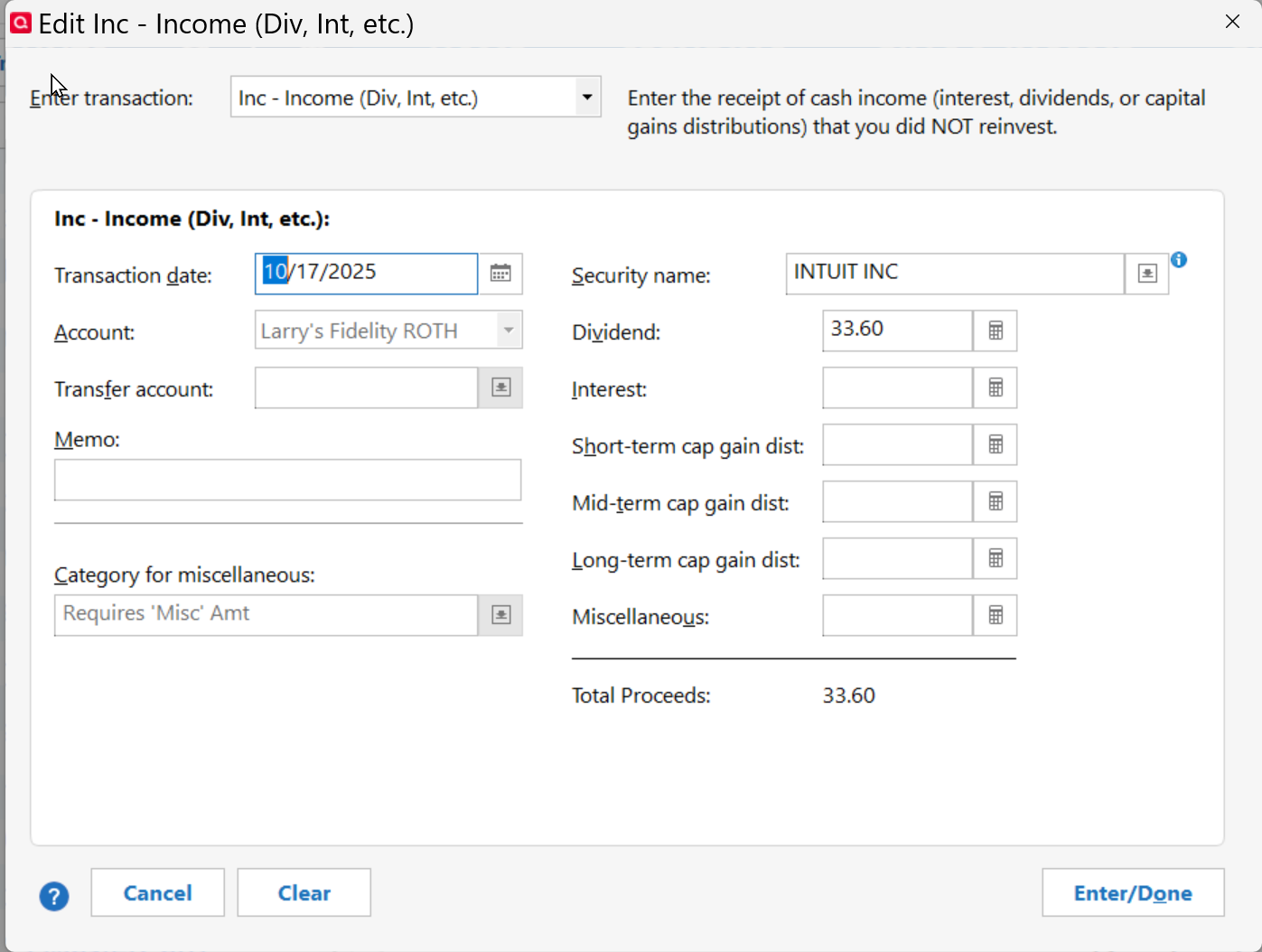Click the Enter/Done button
This screenshot has height=952, width=1262.
[x=1133, y=892]
